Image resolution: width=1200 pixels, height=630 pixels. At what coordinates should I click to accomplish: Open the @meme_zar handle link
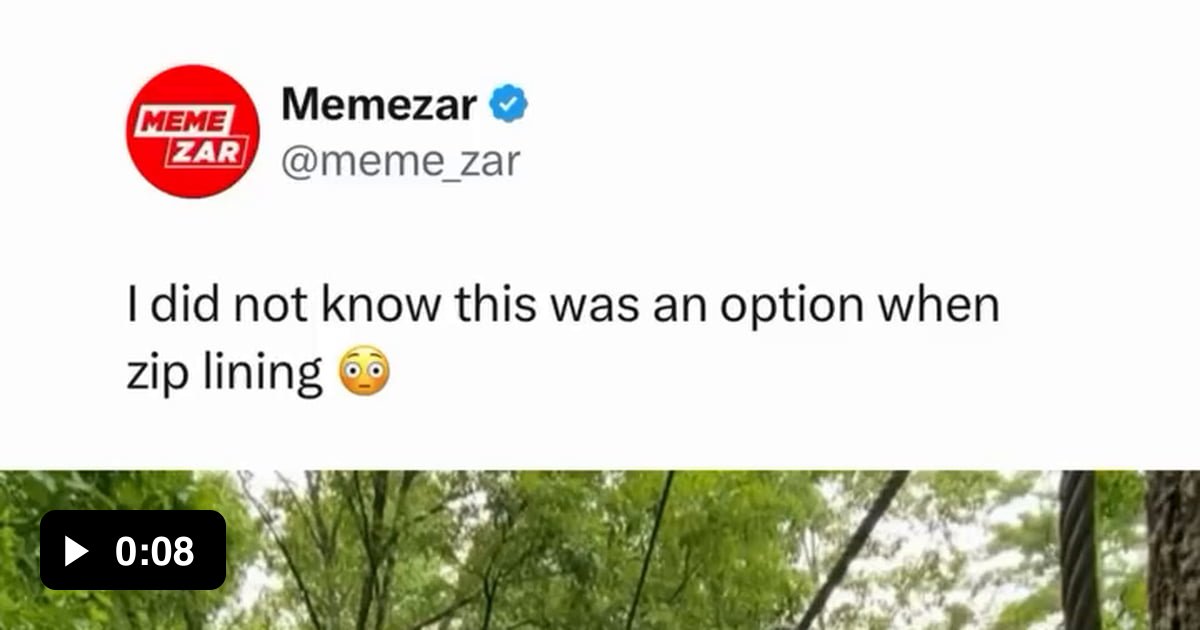tap(400, 160)
